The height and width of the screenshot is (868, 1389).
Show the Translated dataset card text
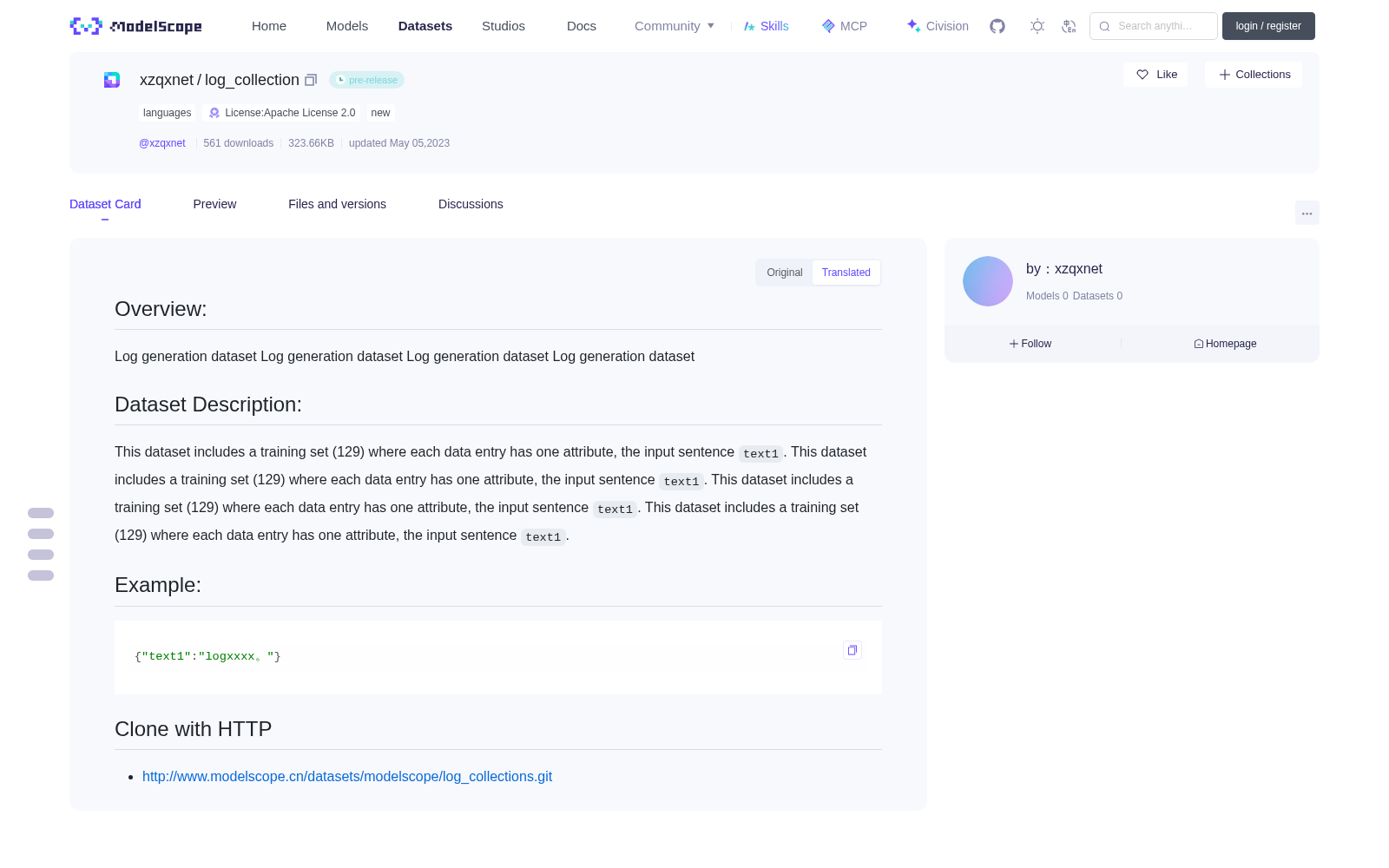tap(846, 273)
